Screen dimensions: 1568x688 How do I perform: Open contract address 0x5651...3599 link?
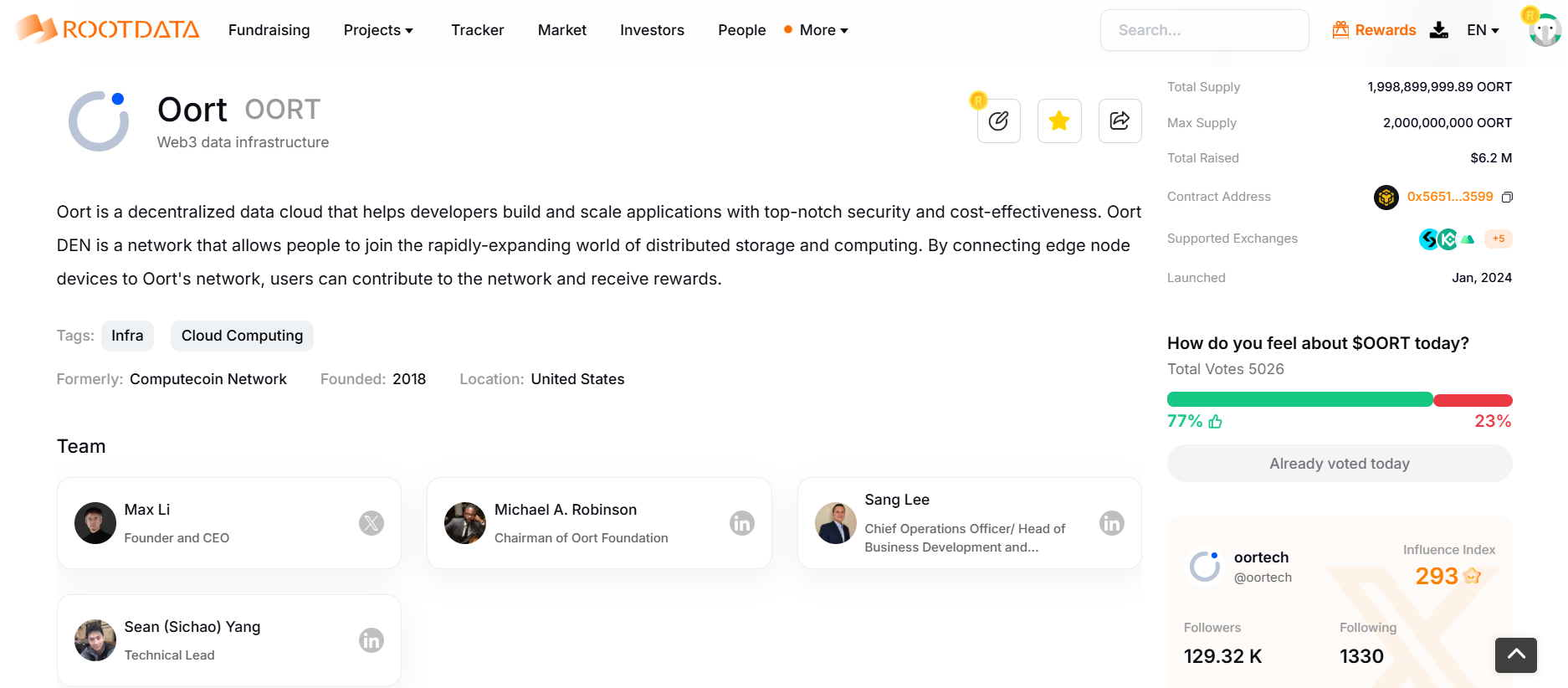pyautogui.click(x=1450, y=197)
